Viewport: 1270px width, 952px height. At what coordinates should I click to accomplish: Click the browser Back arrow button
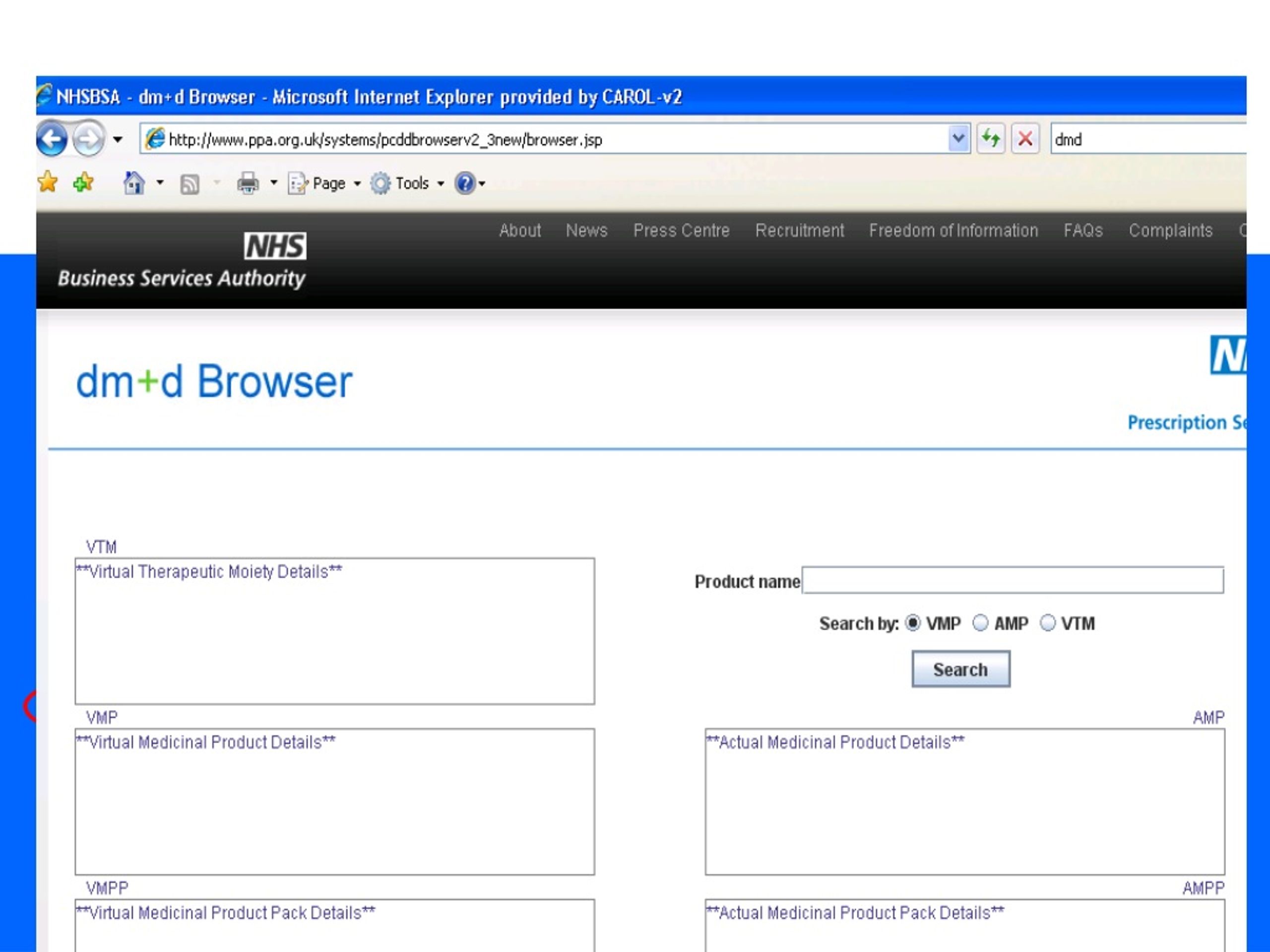coord(52,139)
